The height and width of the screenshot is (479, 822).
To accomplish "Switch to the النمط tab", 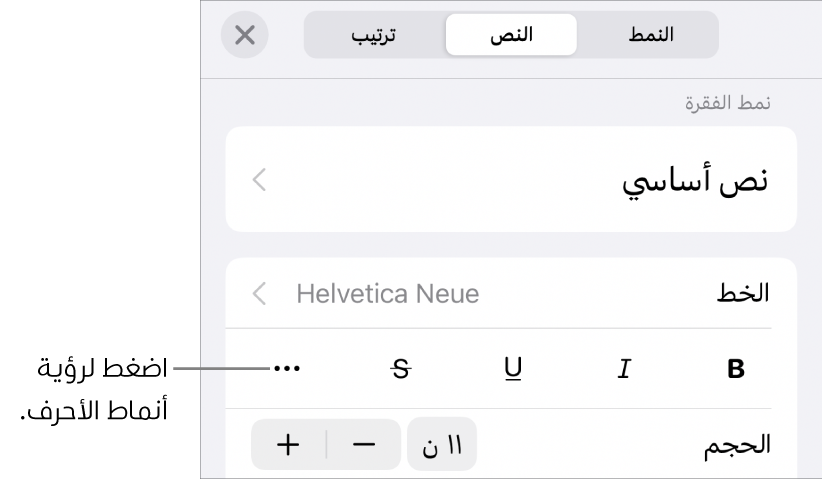I will tap(648, 35).
